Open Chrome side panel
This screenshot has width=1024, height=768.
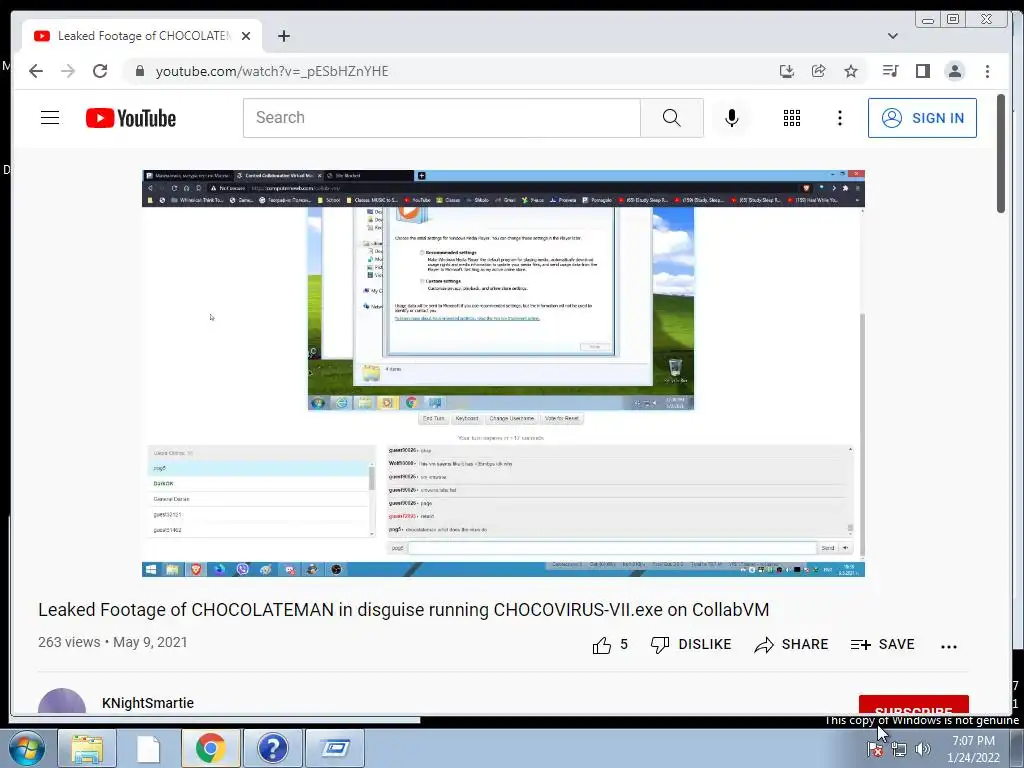click(922, 71)
